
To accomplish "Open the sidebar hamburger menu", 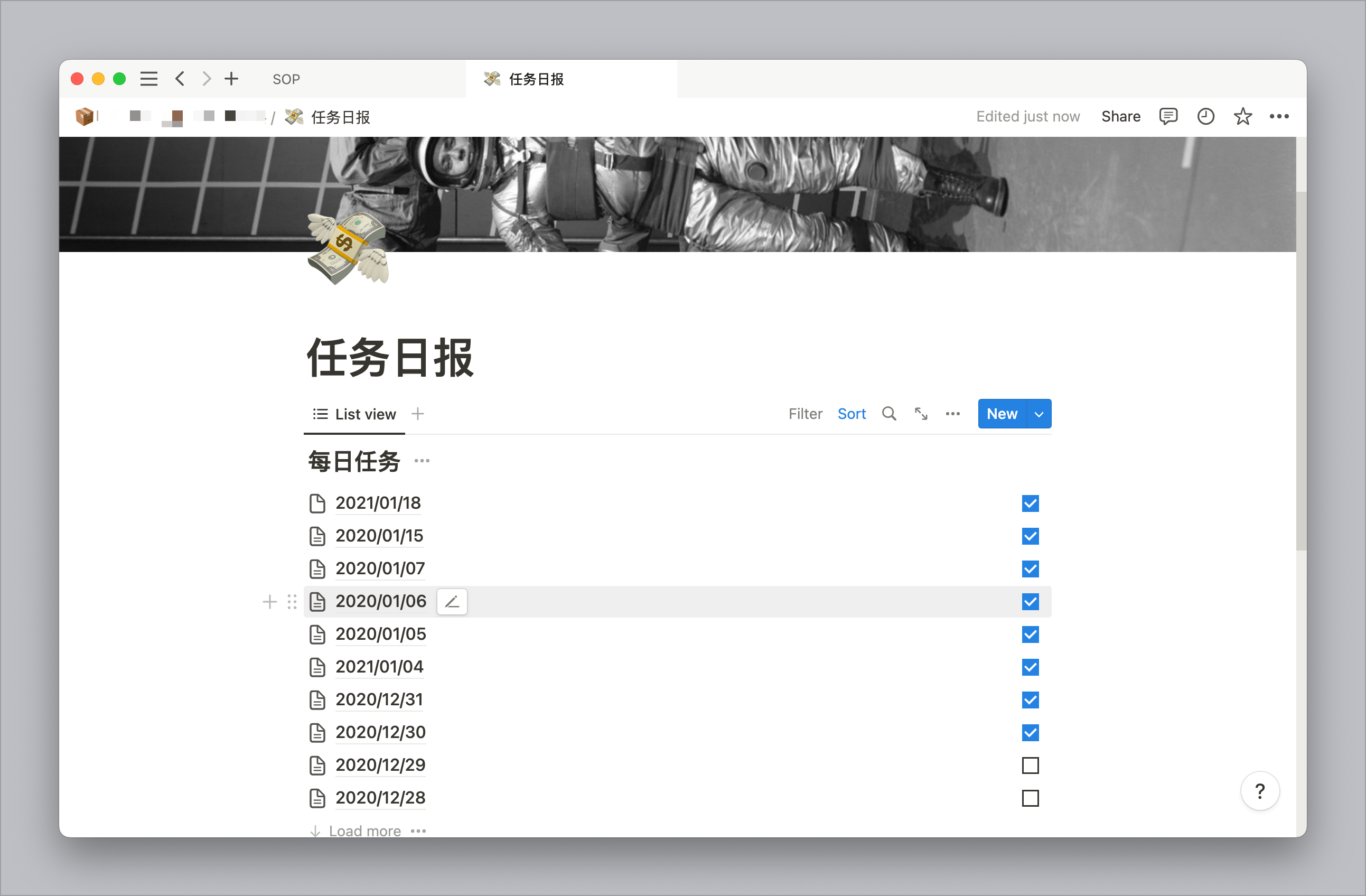I will (148, 79).
